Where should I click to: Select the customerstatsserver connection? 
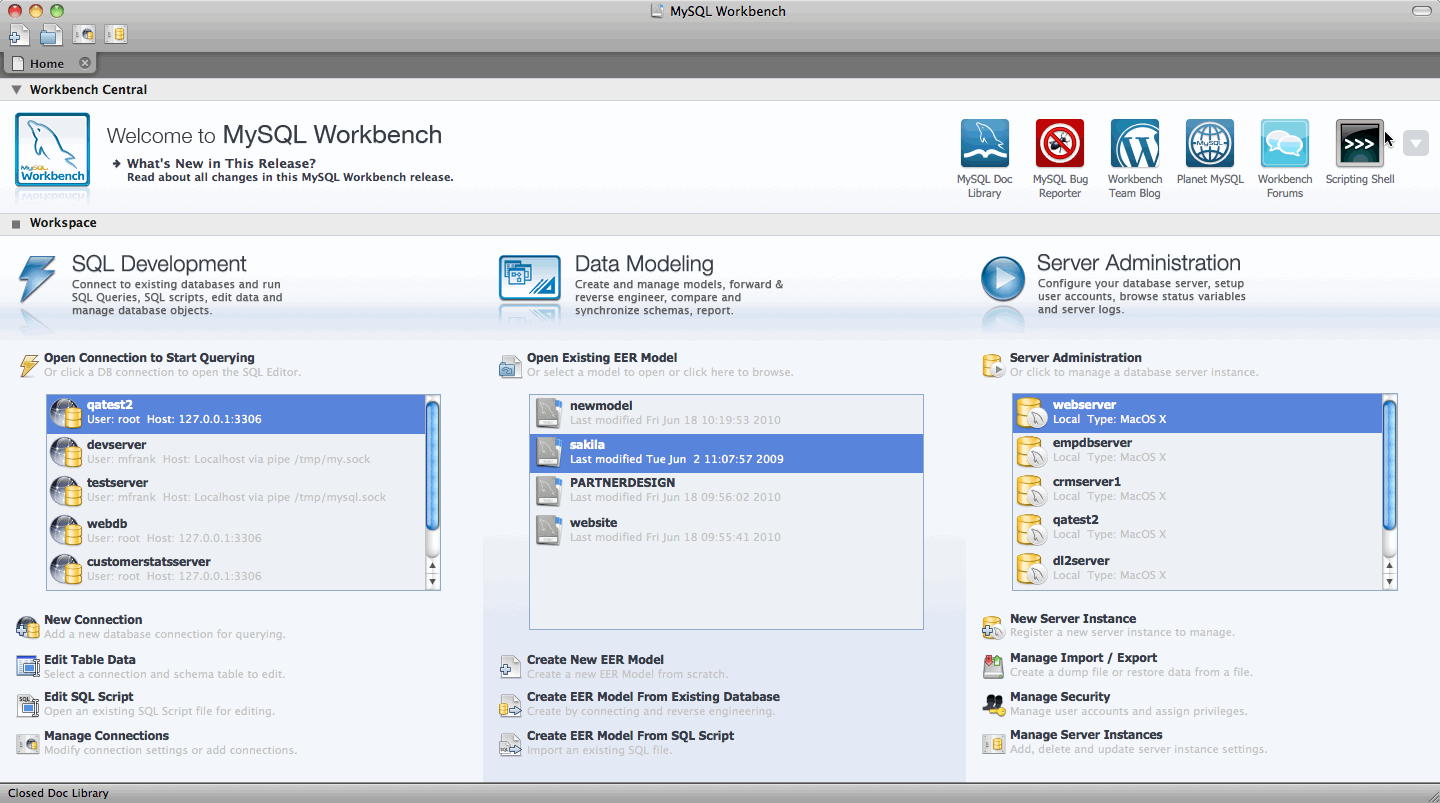coord(236,569)
